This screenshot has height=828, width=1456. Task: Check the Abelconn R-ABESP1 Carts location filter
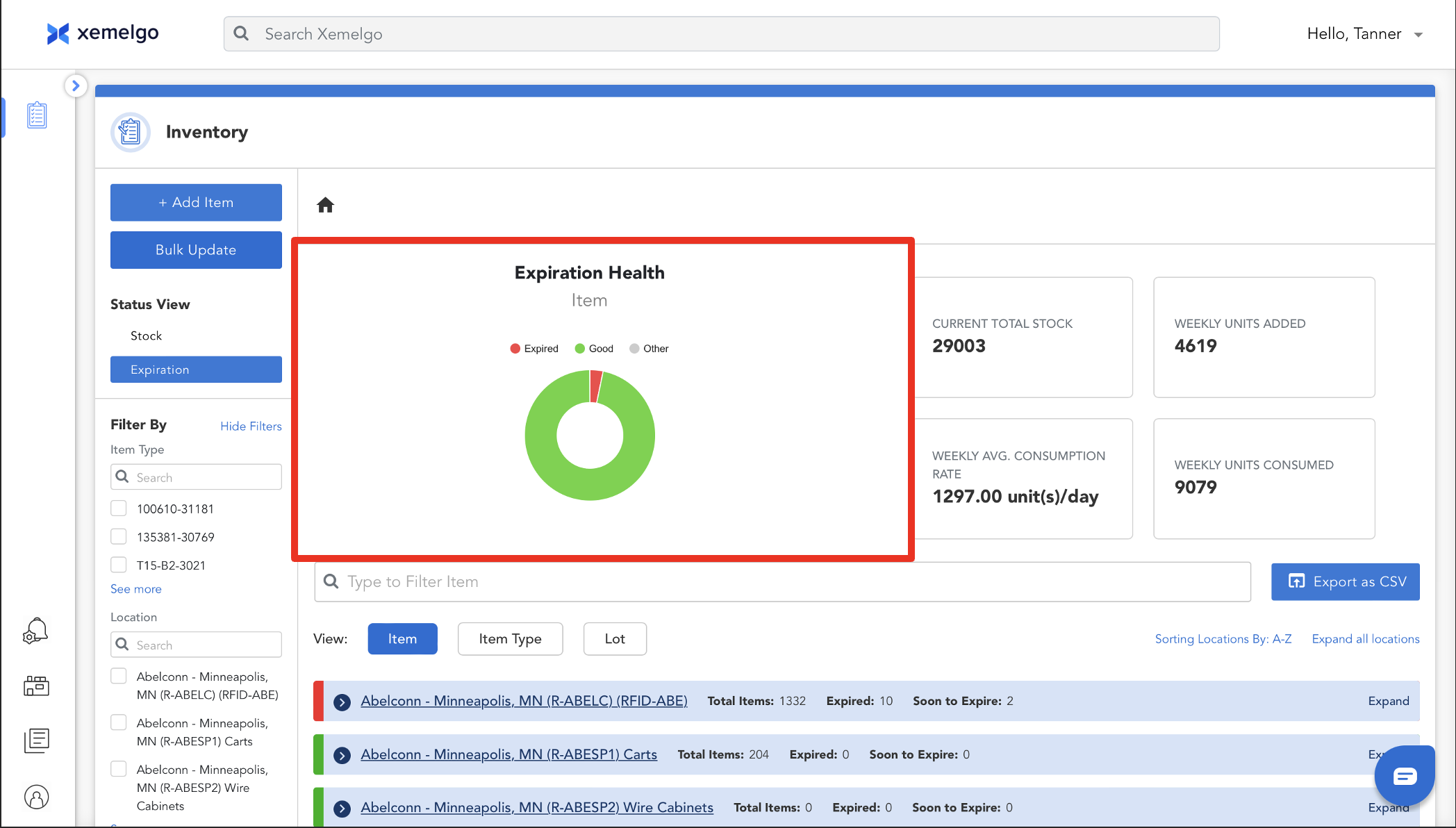click(119, 723)
